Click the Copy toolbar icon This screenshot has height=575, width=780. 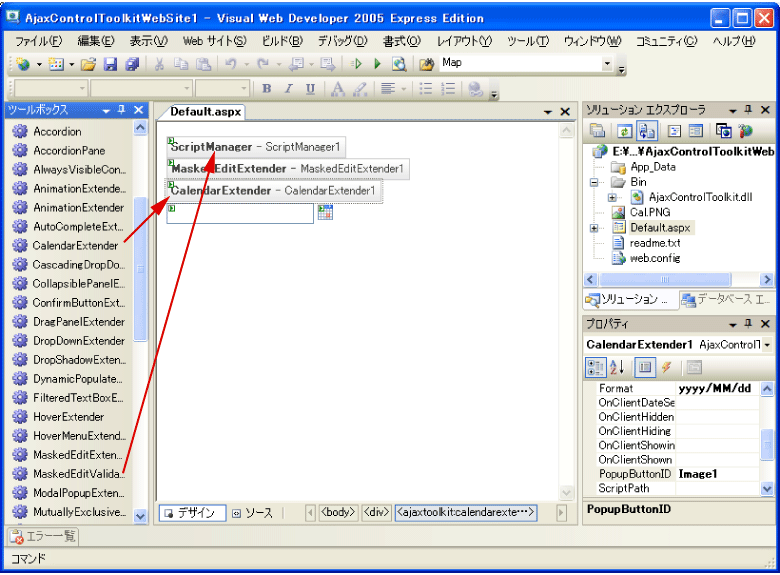click(181, 64)
